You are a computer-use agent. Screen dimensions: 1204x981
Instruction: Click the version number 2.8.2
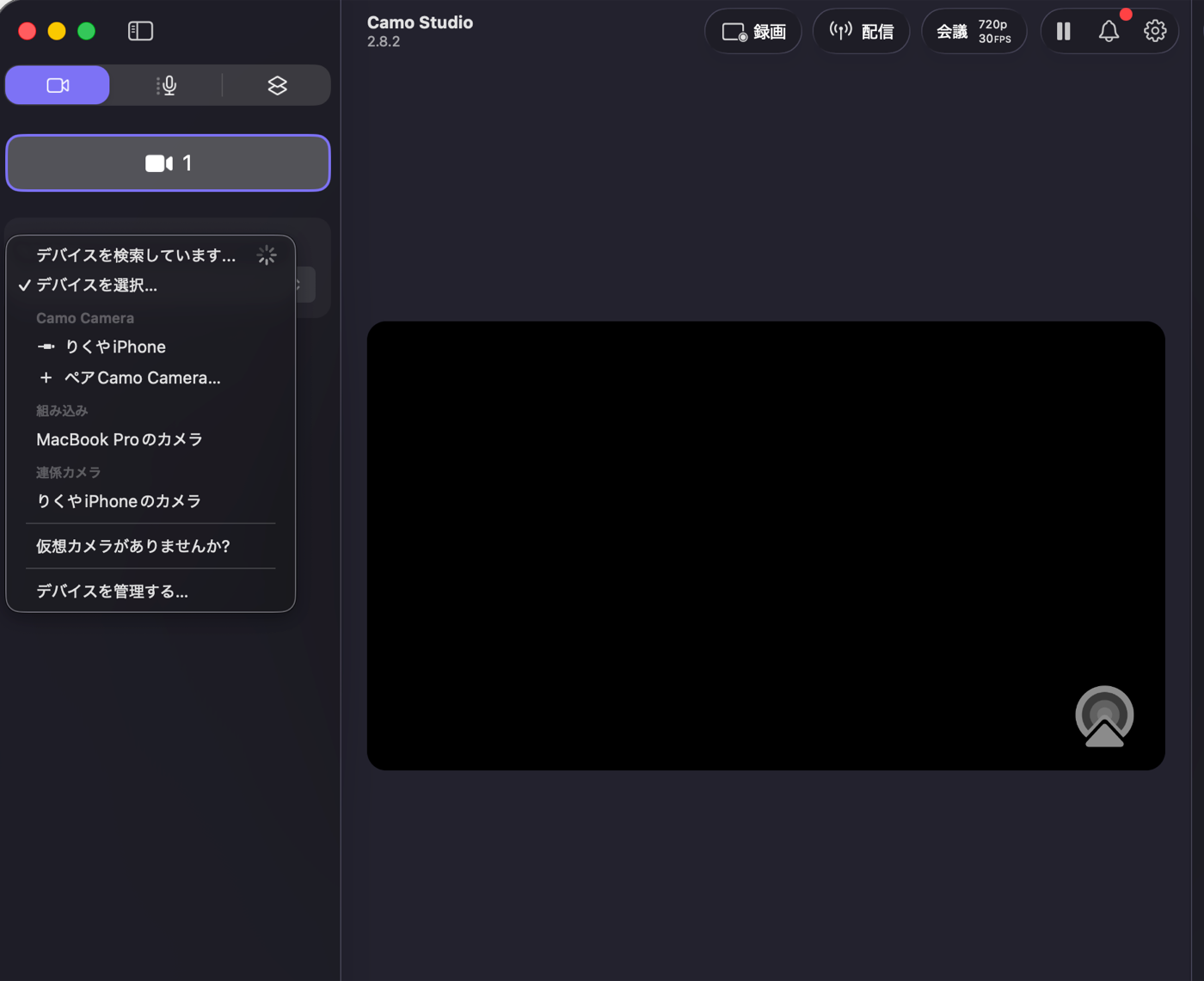(x=384, y=41)
